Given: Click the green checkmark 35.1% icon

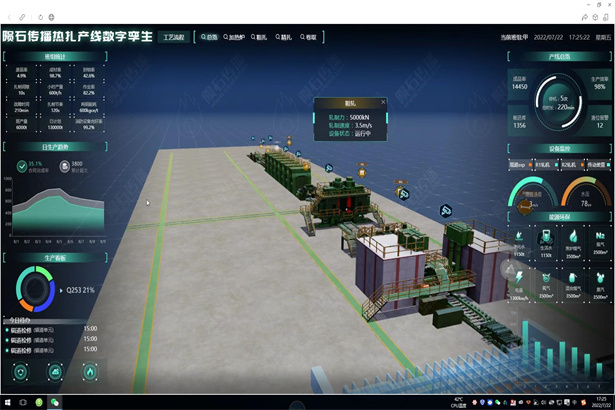Looking at the screenshot, I should click(x=22, y=166).
